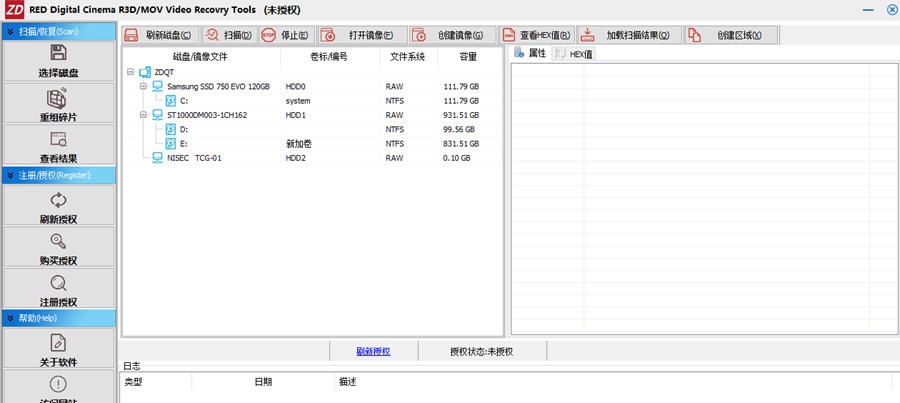Sort by the 磁盘/镜像文件 column header
The image size is (900, 403).
point(200,57)
